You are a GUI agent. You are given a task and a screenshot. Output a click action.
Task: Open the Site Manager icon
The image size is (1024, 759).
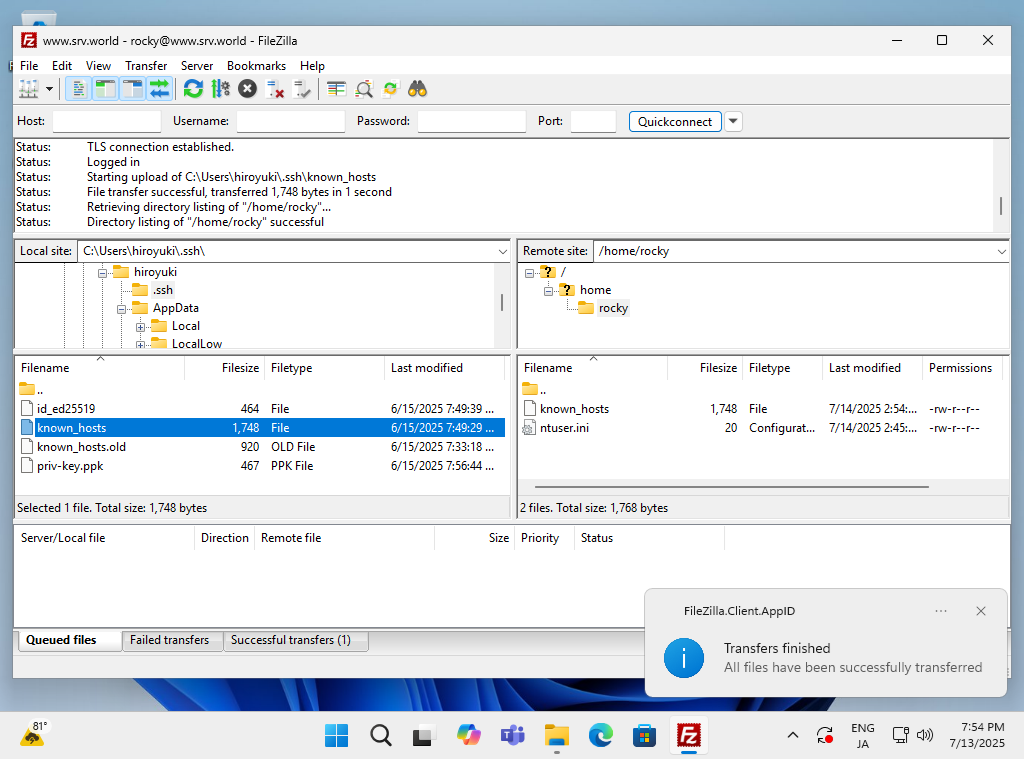[29, 89]
